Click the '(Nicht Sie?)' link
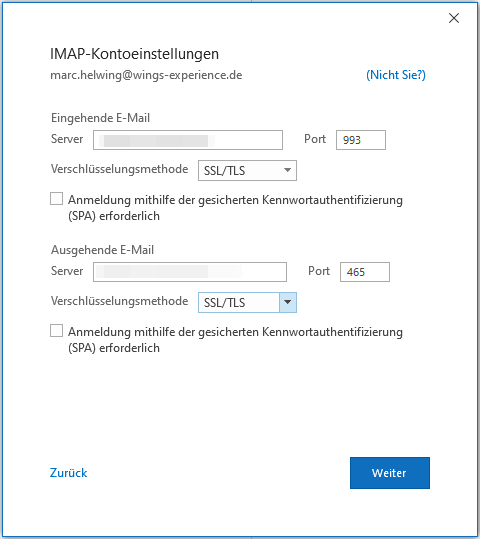The image size is (480, 539). [x=396, y=75]
